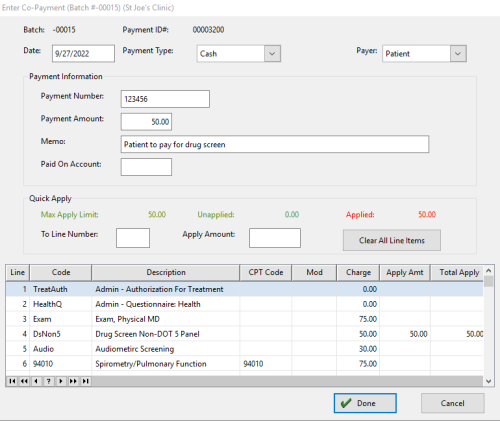Go to last record in grid navigator

pyautogui.click(x=85, y=381)
